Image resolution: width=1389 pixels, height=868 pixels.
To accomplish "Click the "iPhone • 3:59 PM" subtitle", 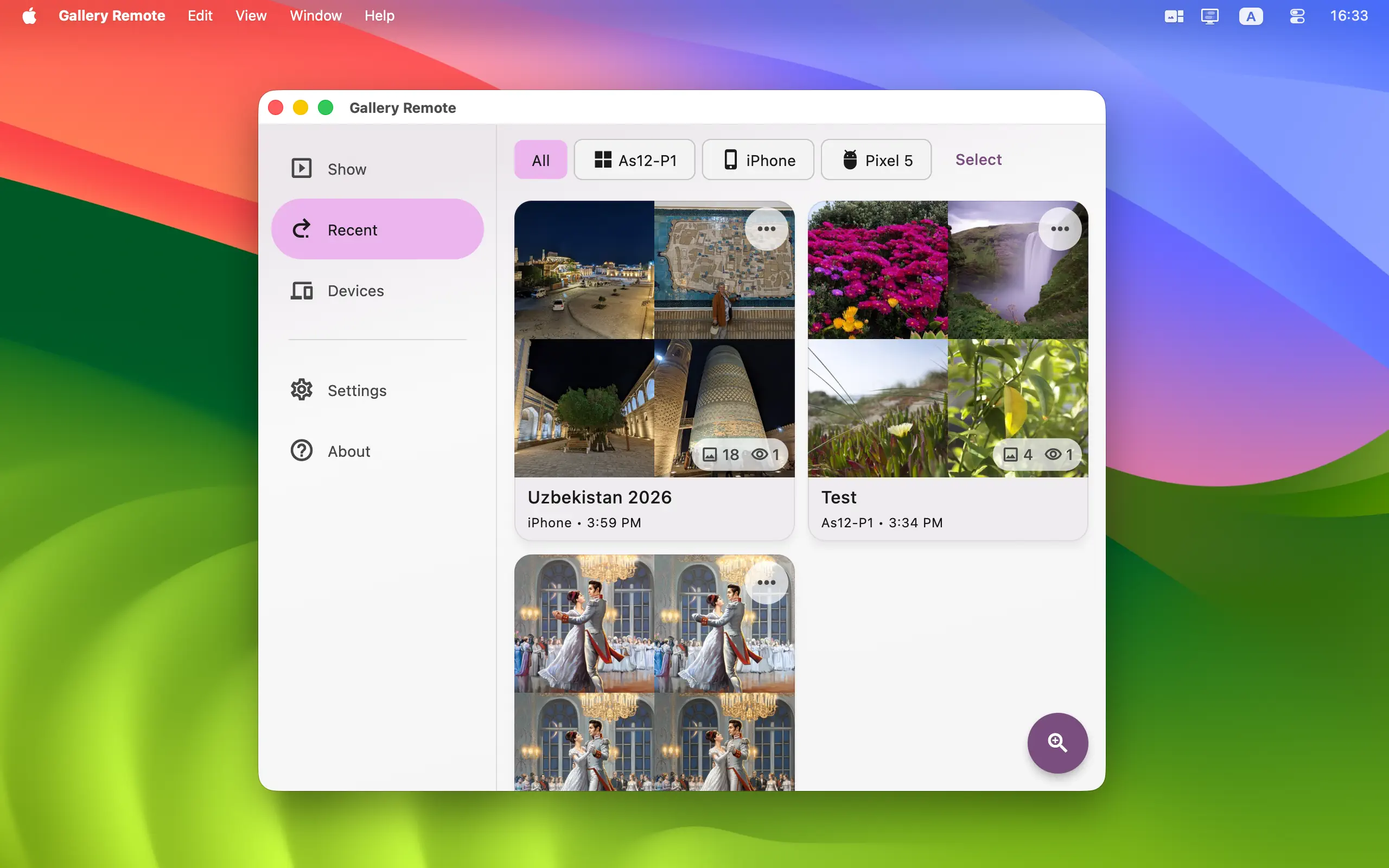I will 584,522.
